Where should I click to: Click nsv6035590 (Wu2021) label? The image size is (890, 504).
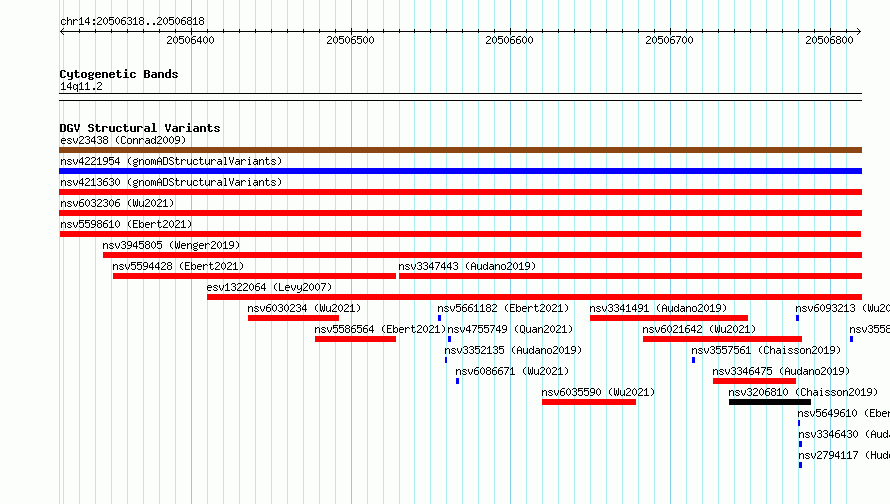(598, 392)
